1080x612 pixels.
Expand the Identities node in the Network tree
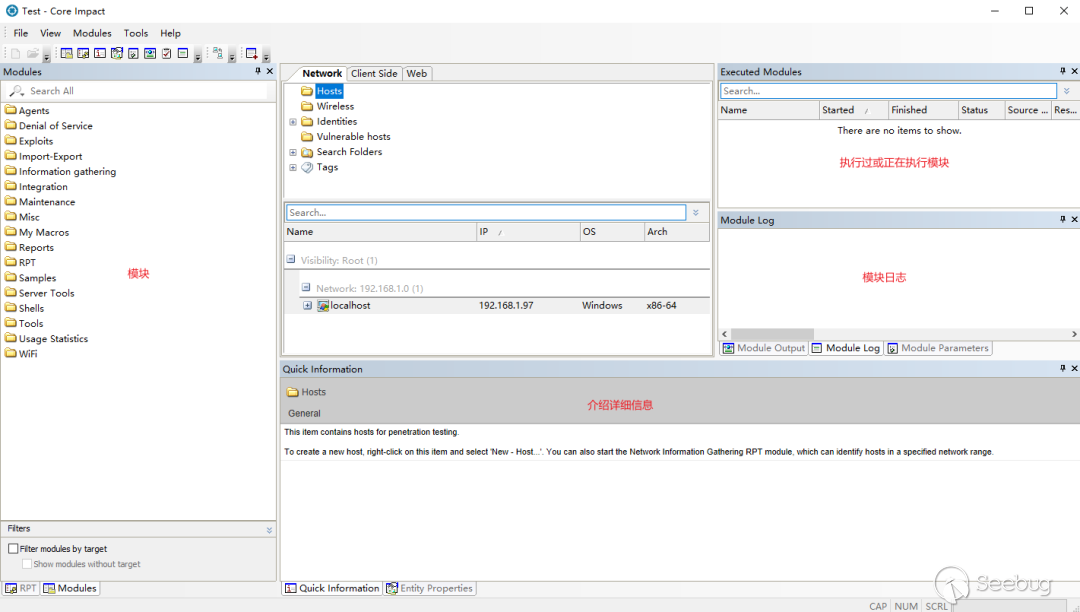click(293, 122)
